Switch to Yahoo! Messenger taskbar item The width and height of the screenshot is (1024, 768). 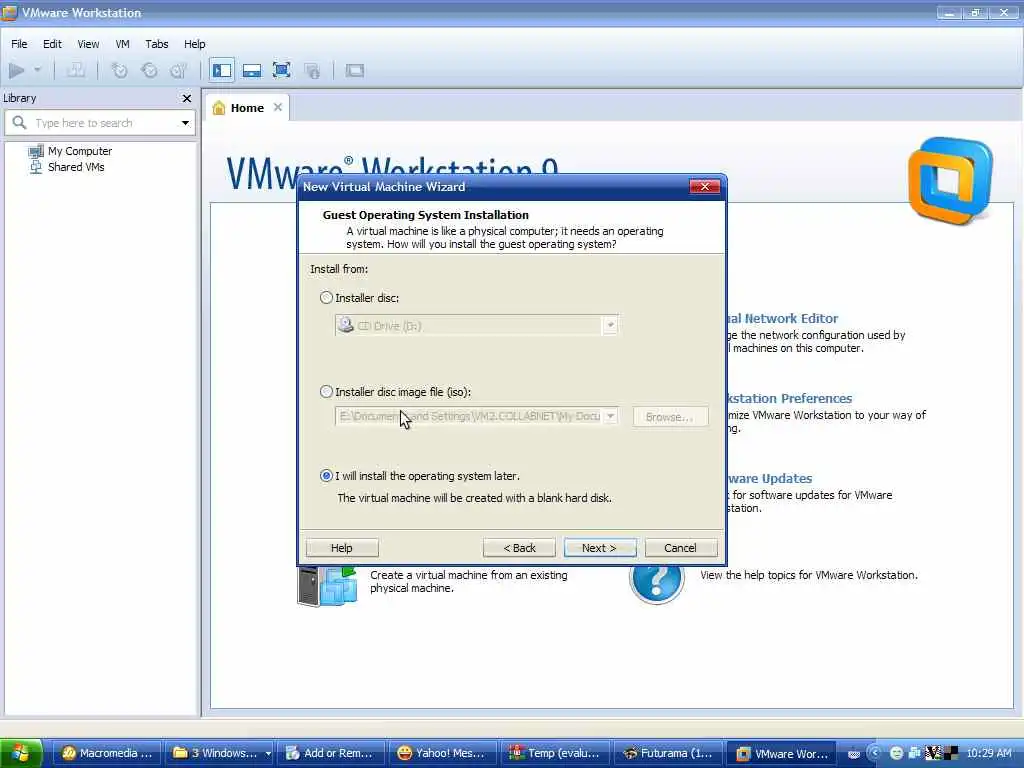(x=442, y=753)
